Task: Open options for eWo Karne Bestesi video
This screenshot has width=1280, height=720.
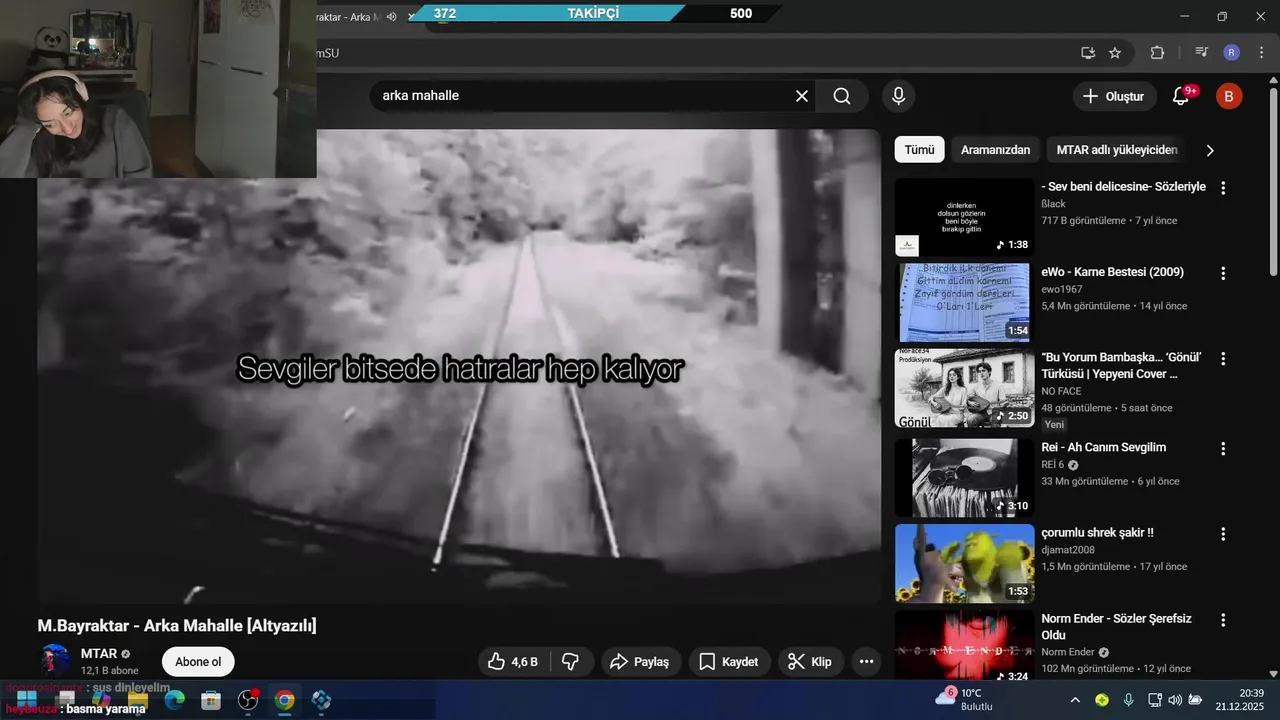Action: click(x=1222, y=273)
